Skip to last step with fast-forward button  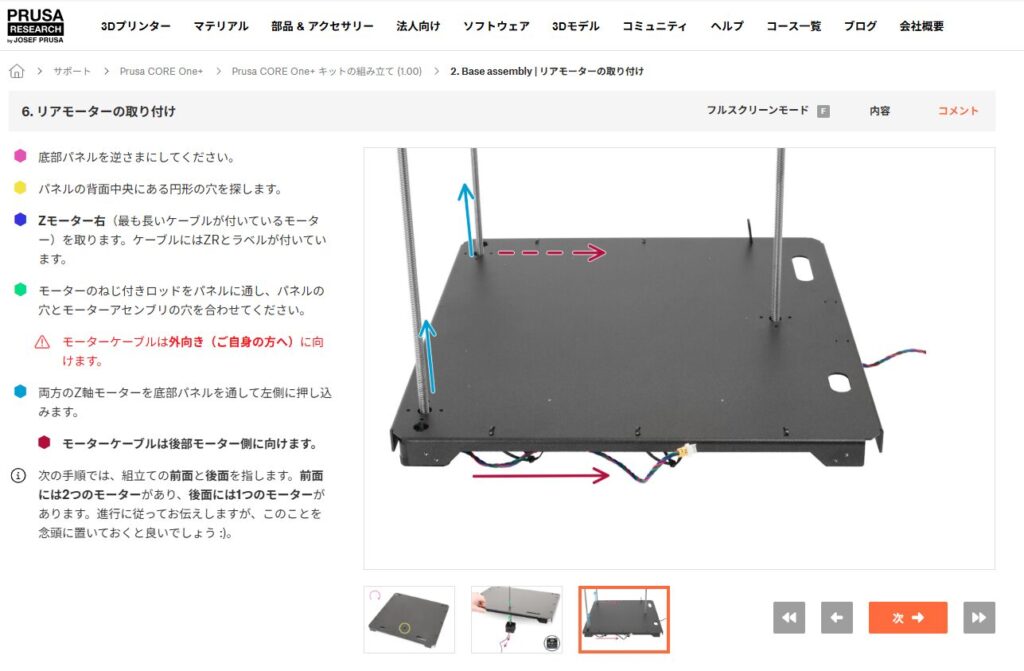coord(979,617)
